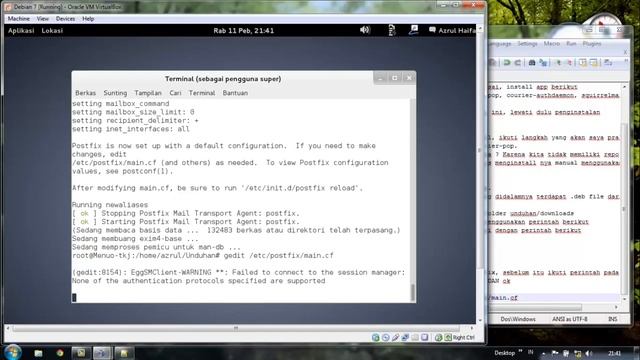
Task: Click the GNOME volume speaker icon
Action: tap(365, 30)
